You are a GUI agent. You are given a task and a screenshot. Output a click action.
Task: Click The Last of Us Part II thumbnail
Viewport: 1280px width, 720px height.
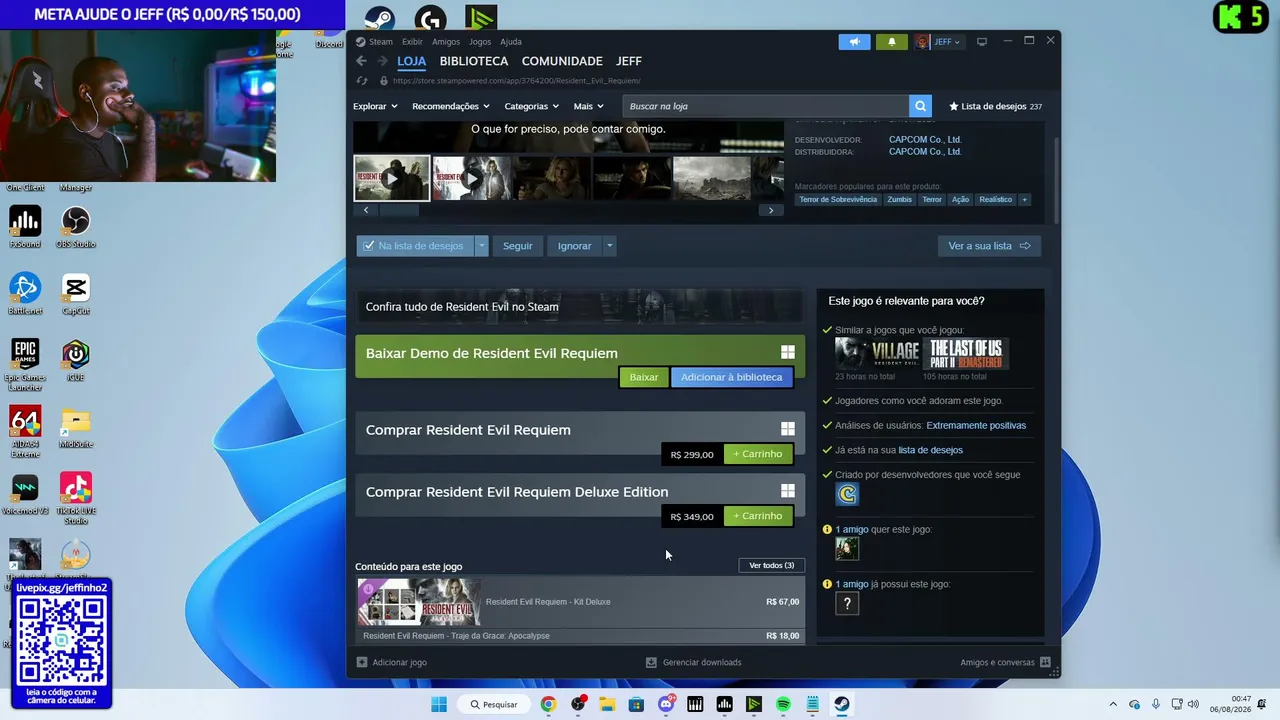click(965, 354)
